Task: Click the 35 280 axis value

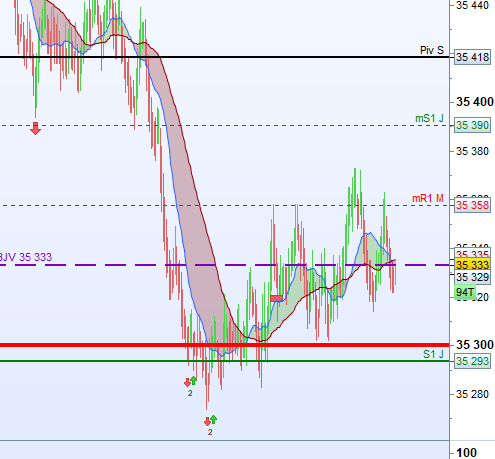Action: (x=472, y=394)
